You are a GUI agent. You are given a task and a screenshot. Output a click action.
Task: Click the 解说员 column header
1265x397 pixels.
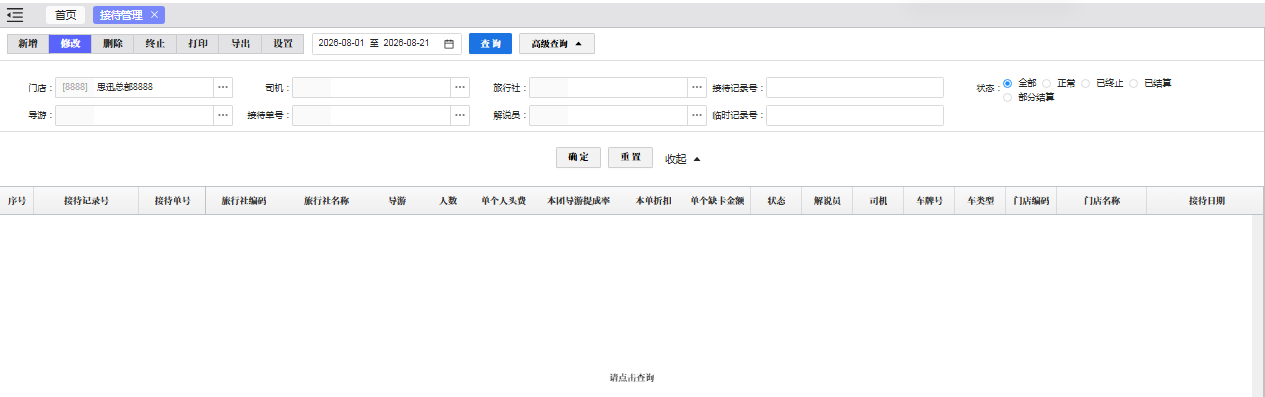827,201
